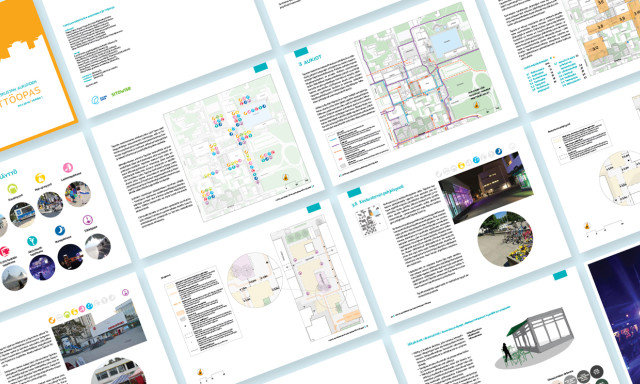Click the SITOWISE logo

point(121,90)
